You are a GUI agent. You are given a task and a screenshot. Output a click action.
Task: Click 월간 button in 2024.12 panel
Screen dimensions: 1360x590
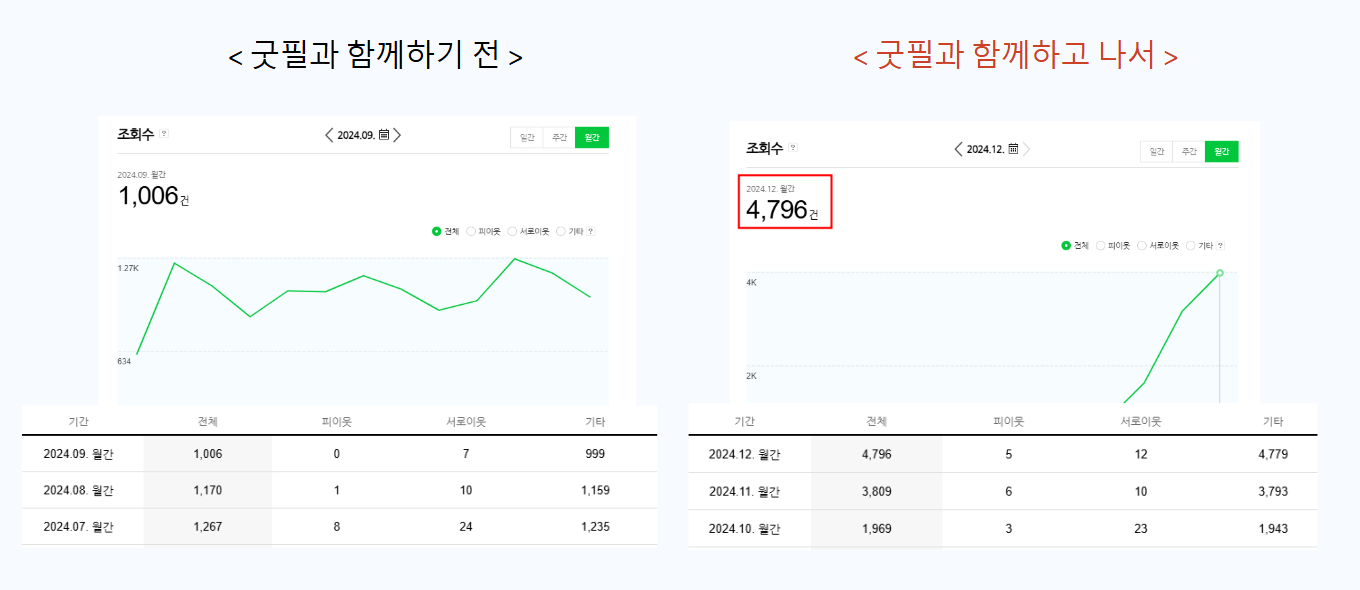[1221, 151]
